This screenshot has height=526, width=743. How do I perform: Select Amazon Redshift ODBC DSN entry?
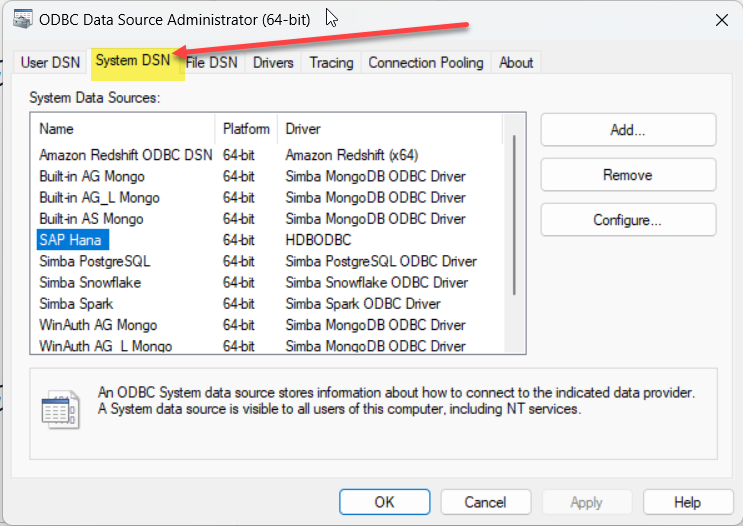(x=125, y=155)
